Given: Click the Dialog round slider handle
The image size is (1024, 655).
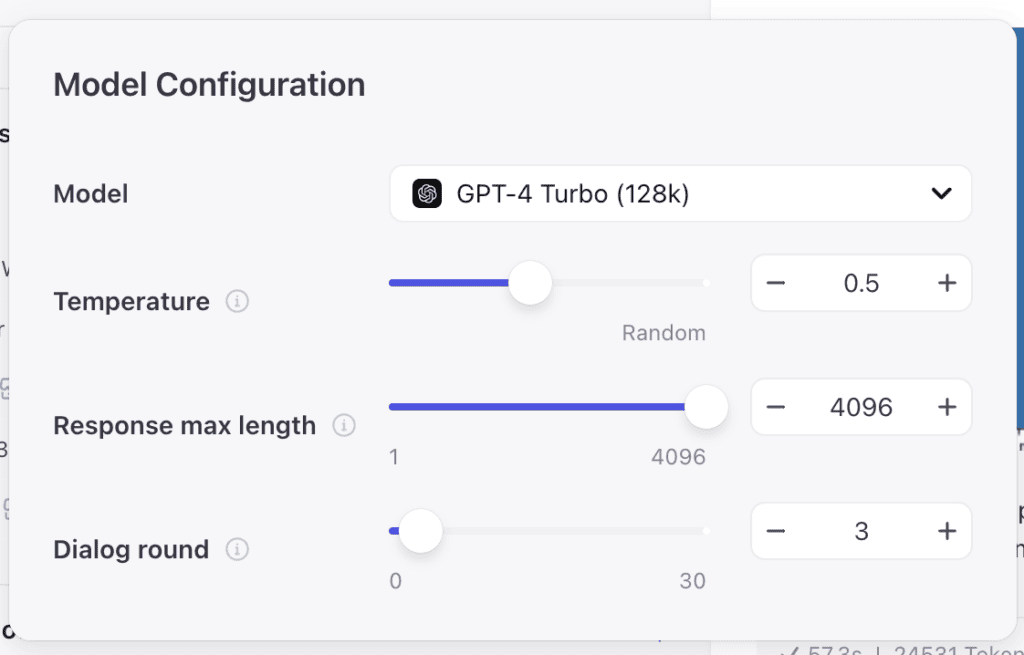Looking at the screenshot, I should 421,531.
